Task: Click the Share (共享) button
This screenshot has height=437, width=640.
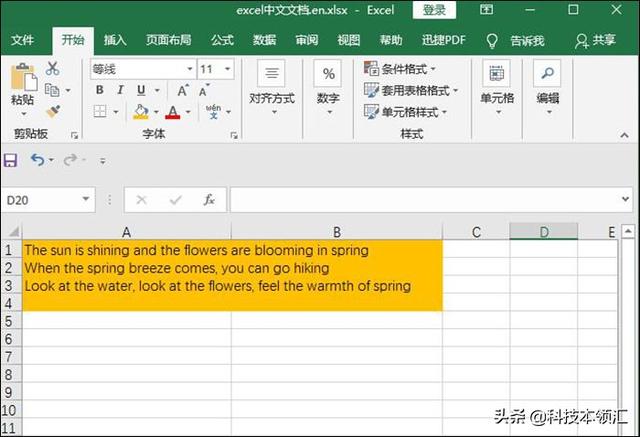Action: click(596, 40)
